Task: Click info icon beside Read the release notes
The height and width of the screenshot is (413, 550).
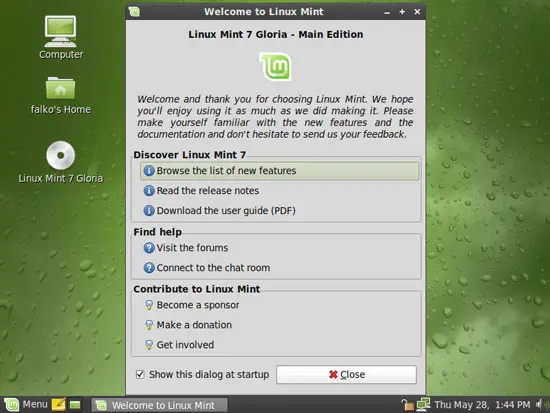Action: (149, 191)
